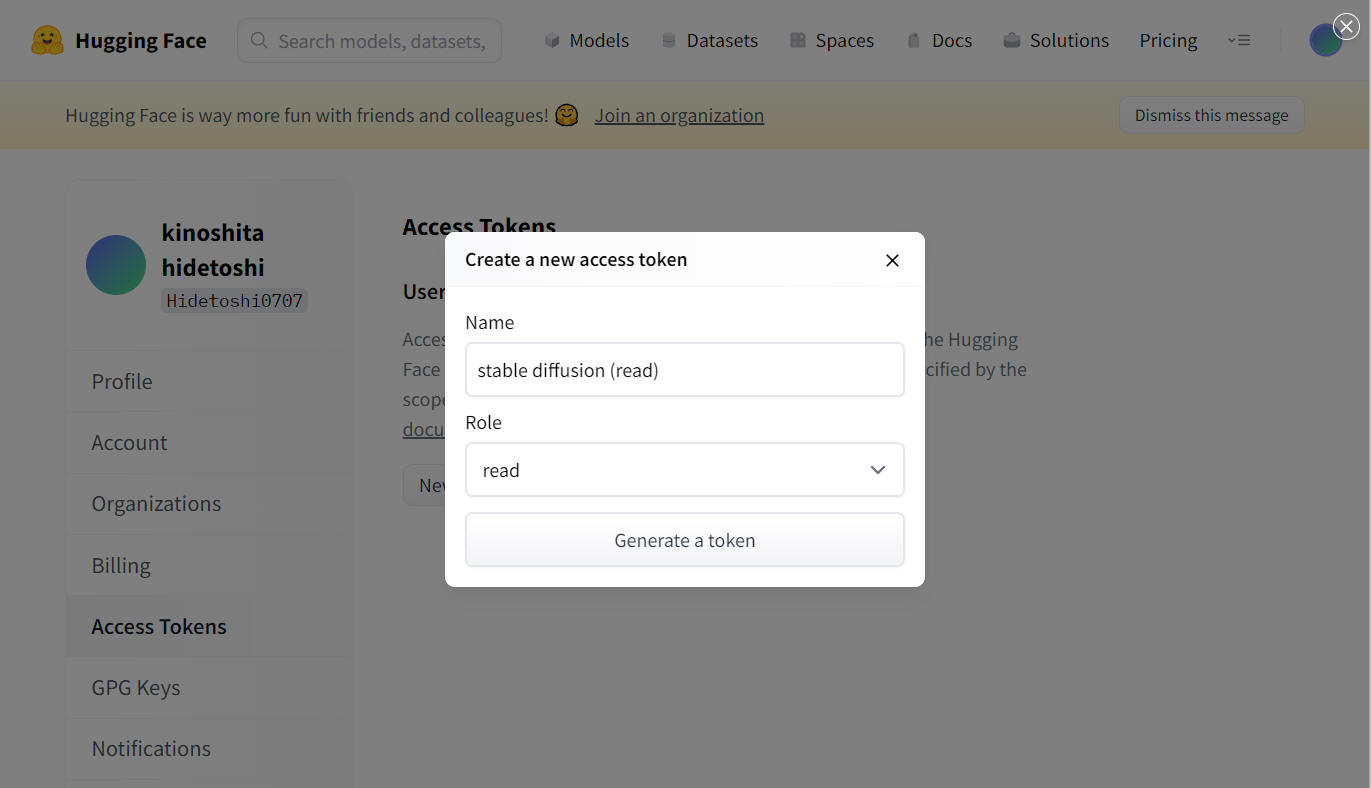Click the Dismiss this message button
Viewport: 1371px width, 788px height.
point(1211,115)
